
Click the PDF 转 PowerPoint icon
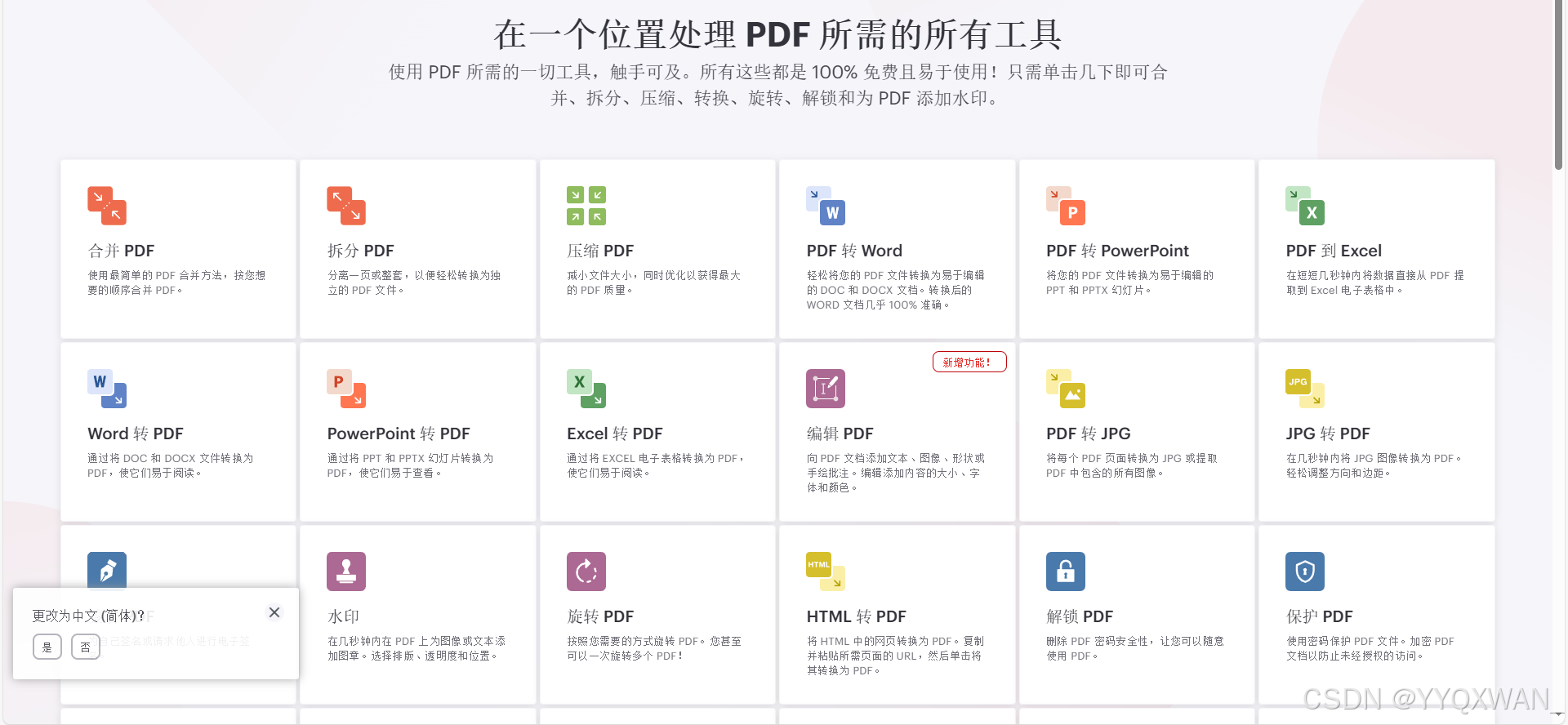pos(1066,206)
